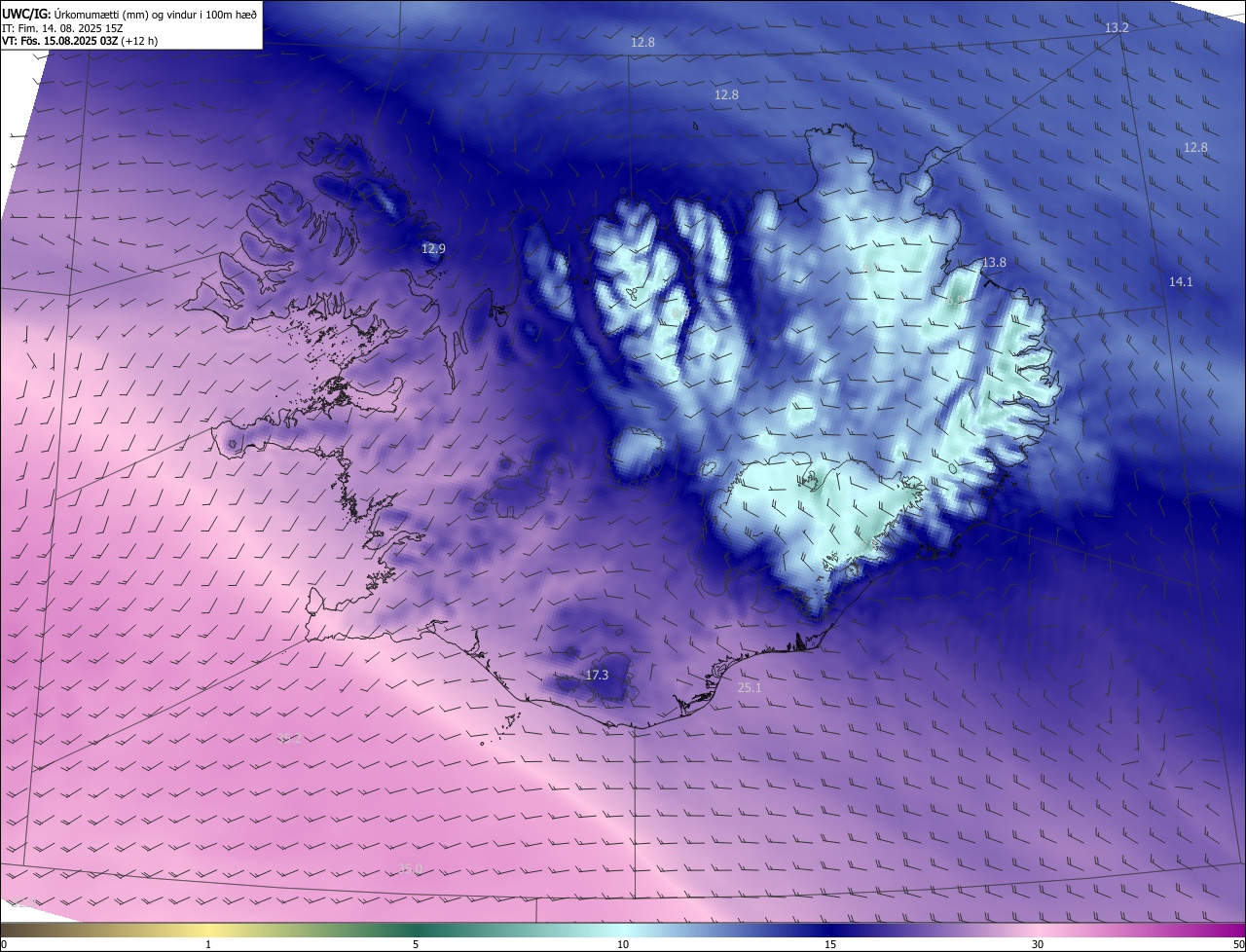Click the faint 35.2 value label
The width and height of the screenshot is (1246, 952).
[289, 739]
